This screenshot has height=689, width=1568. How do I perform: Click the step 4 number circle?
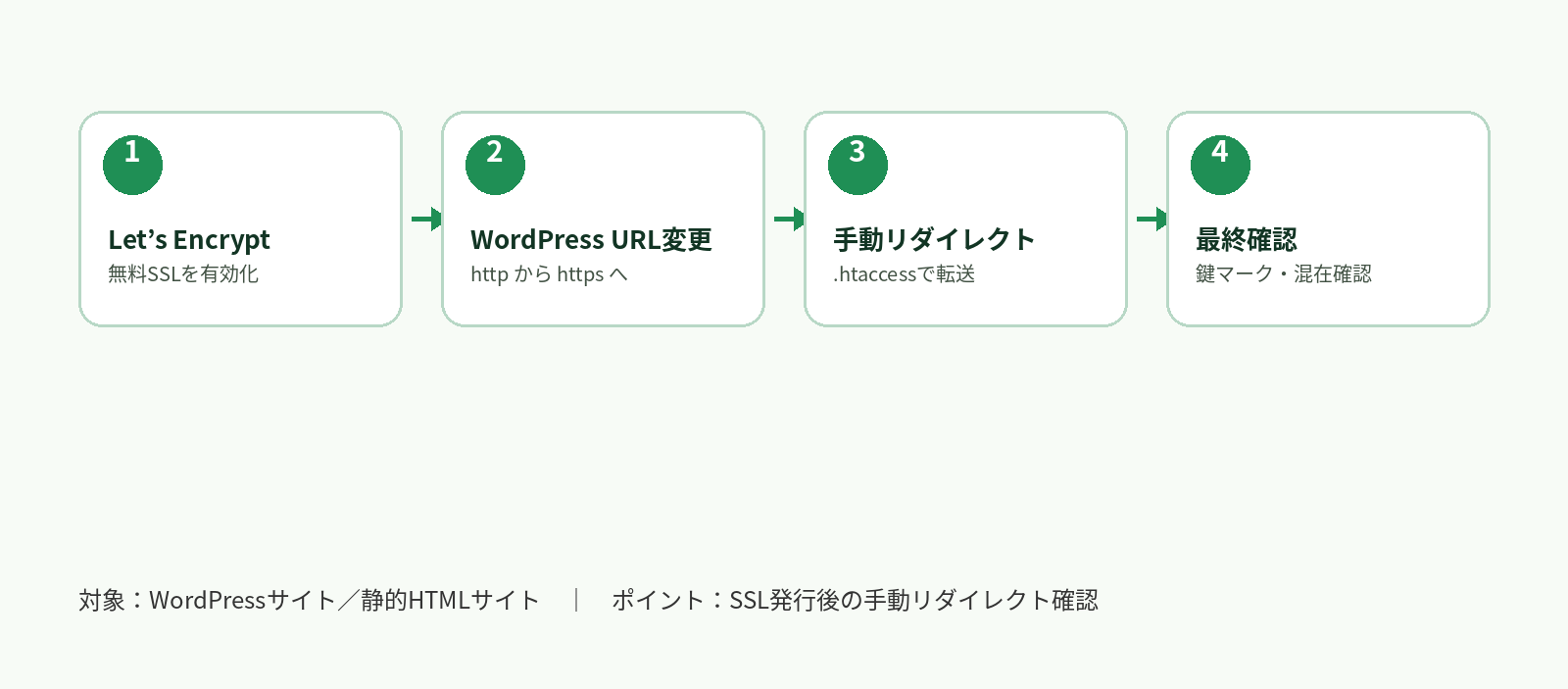[x=1220, y=165]
